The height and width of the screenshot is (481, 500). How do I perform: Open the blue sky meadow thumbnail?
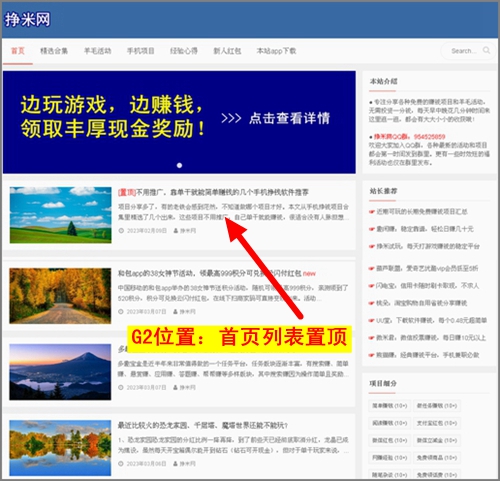pos(60,215)
